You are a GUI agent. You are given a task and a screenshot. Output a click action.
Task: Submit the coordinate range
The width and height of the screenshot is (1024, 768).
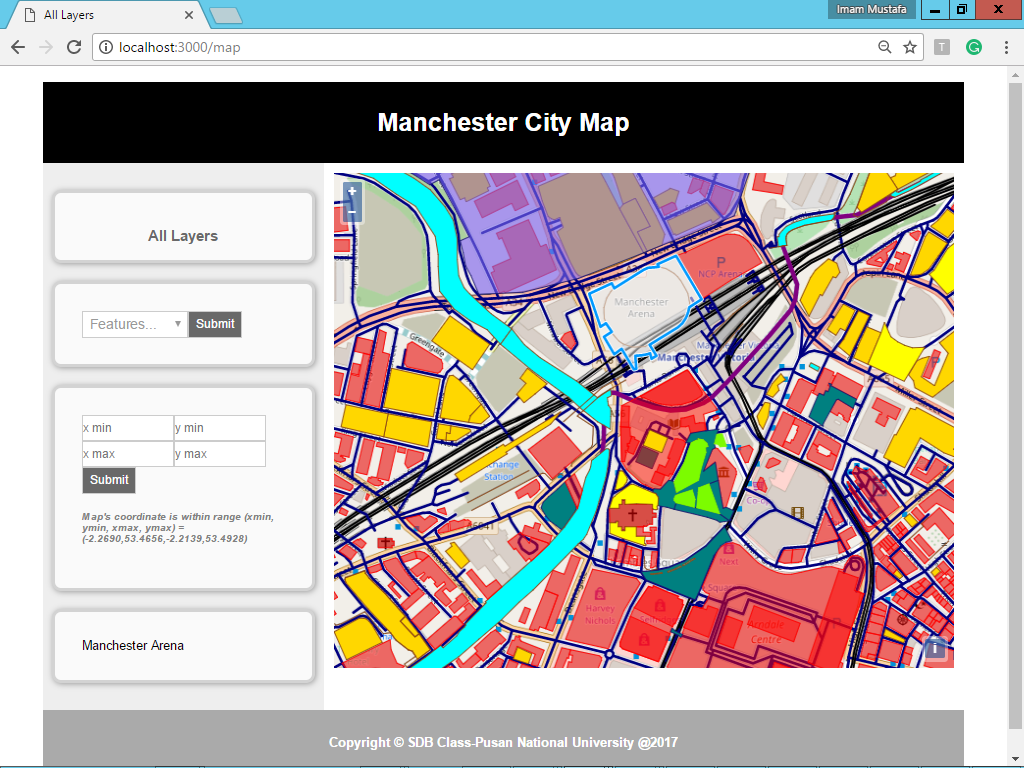coord(109,480)
